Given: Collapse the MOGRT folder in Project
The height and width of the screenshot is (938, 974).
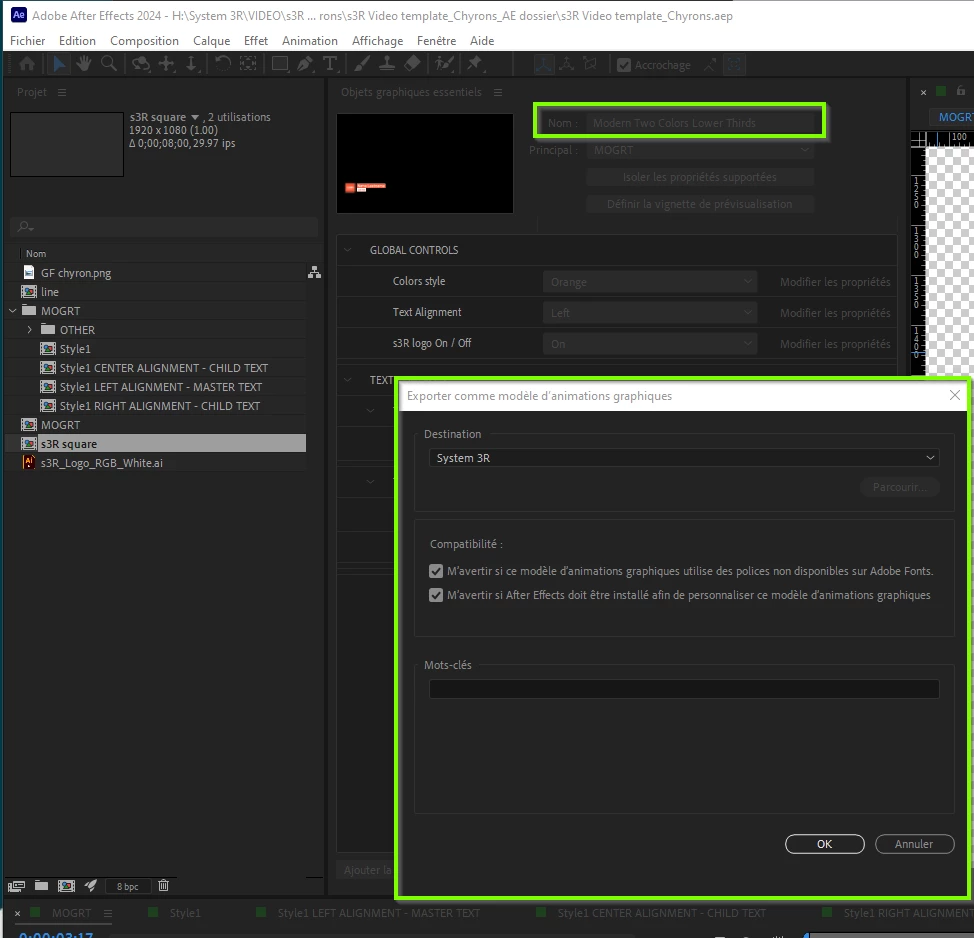Looking at the screenshot, I should coord(13,311).
